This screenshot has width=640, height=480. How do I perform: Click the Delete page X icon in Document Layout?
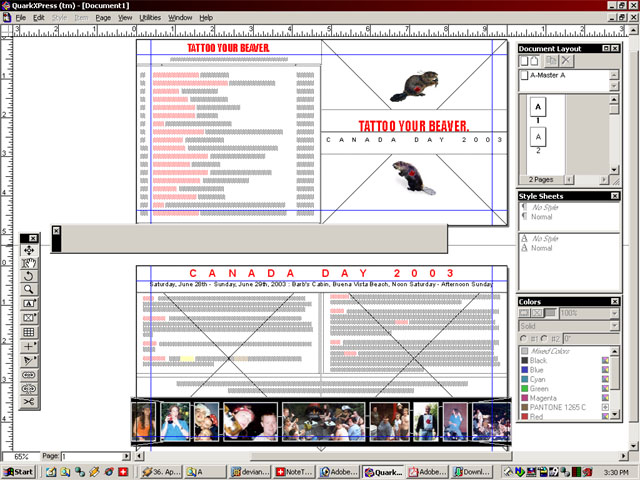tap(566, 61)
